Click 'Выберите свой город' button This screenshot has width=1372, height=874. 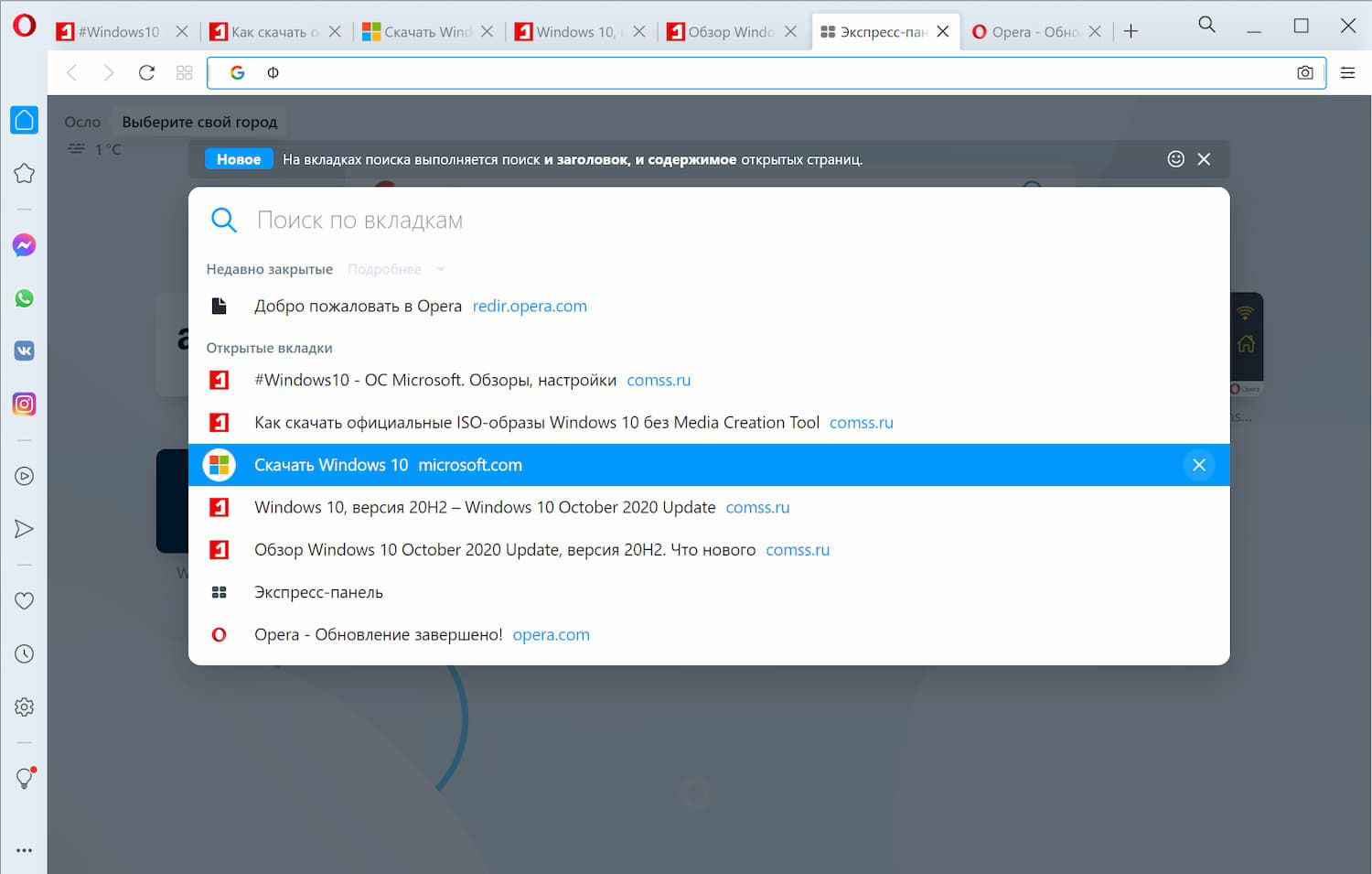(199, 122)
